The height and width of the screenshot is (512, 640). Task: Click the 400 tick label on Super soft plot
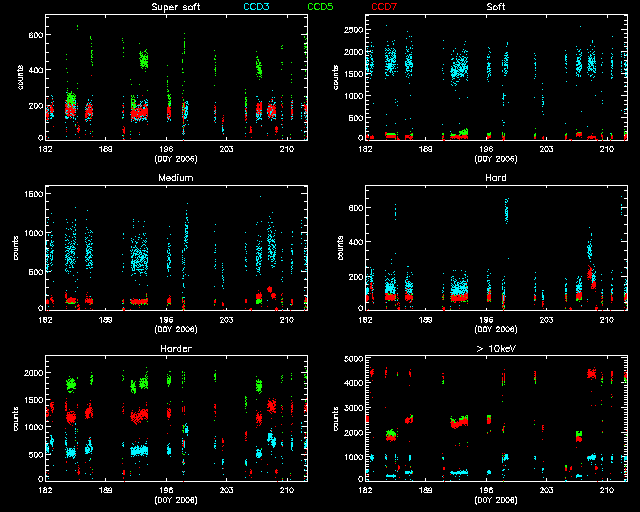pos(36,70)
